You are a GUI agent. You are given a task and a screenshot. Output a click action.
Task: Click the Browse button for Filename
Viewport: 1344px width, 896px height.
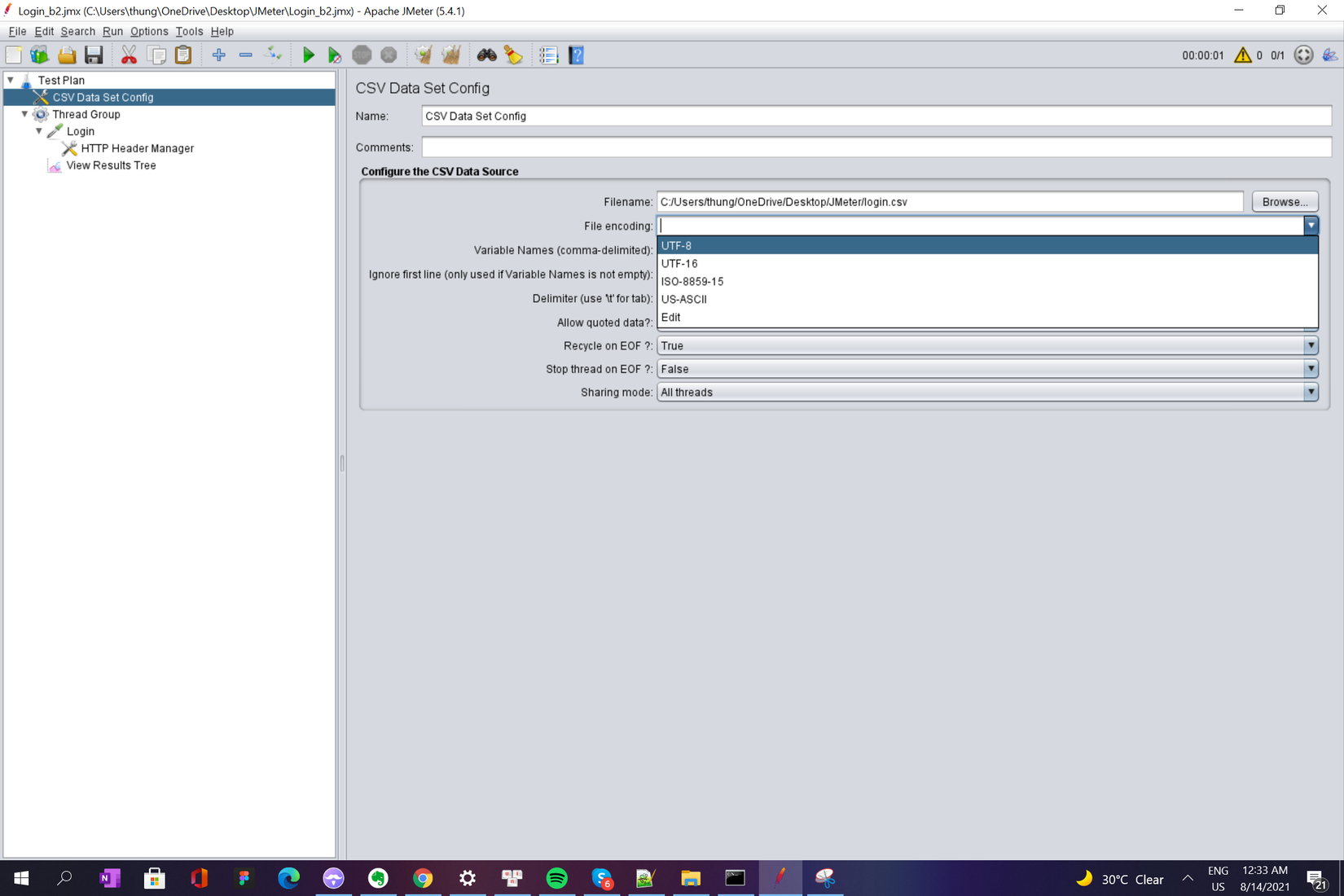coord(1285,201)
